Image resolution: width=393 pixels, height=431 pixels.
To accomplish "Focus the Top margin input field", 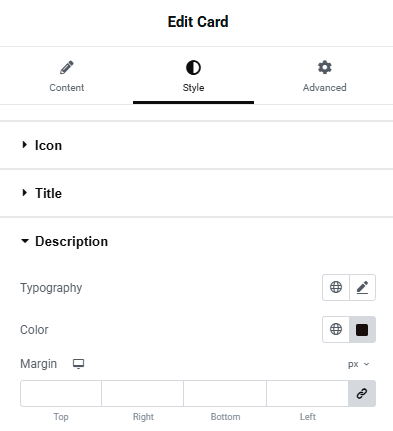I will pyautogui.click(x=61, y=393).
